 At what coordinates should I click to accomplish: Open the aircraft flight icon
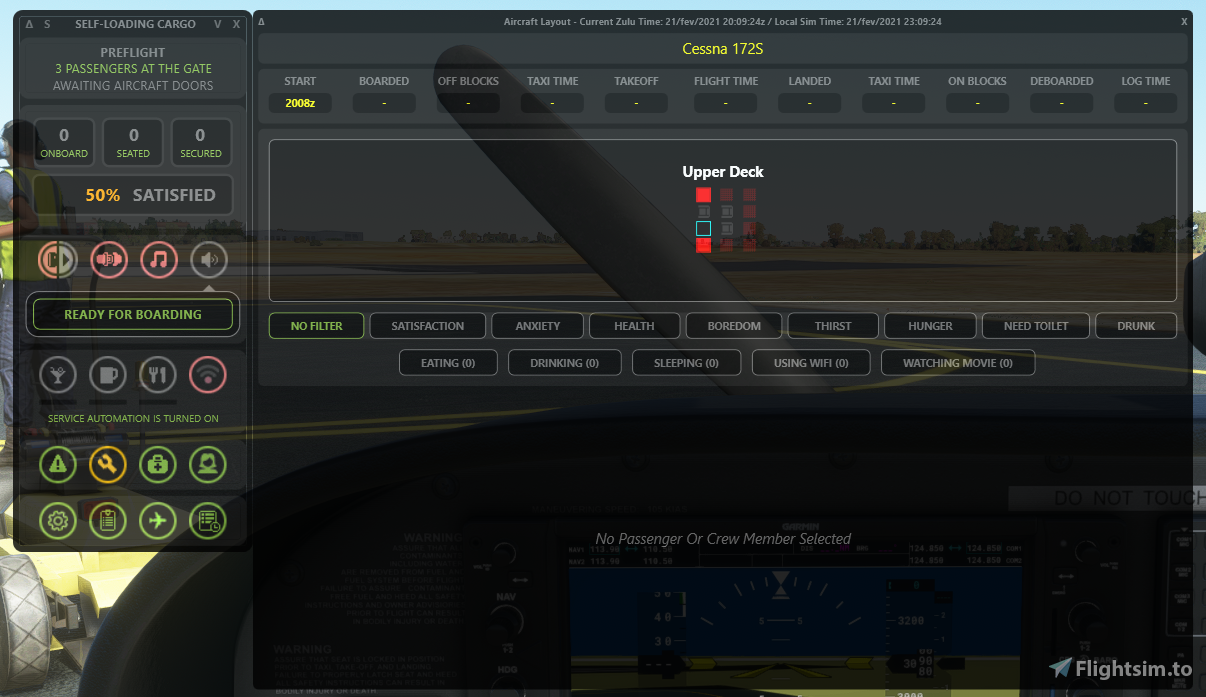[158, 520]
